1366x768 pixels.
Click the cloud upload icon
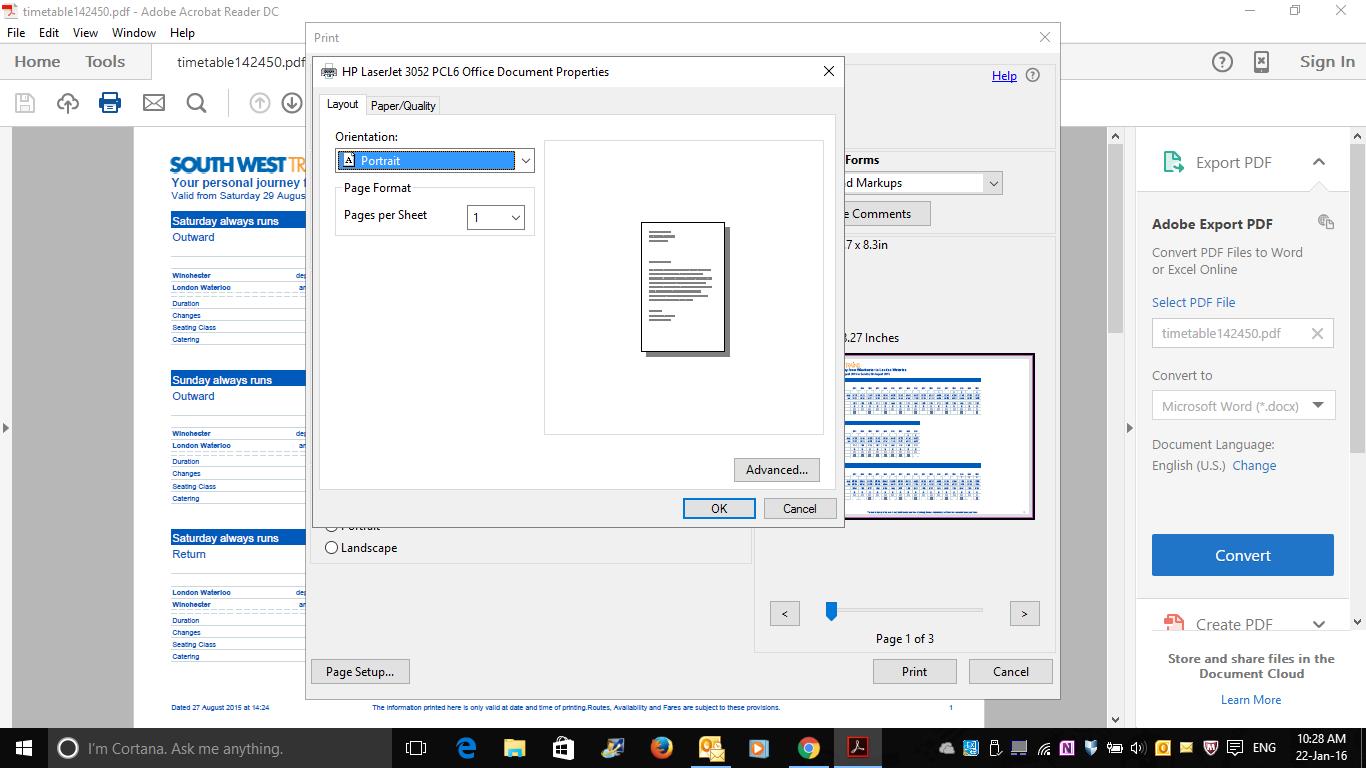pyautogui.click(x=68, y=103)
